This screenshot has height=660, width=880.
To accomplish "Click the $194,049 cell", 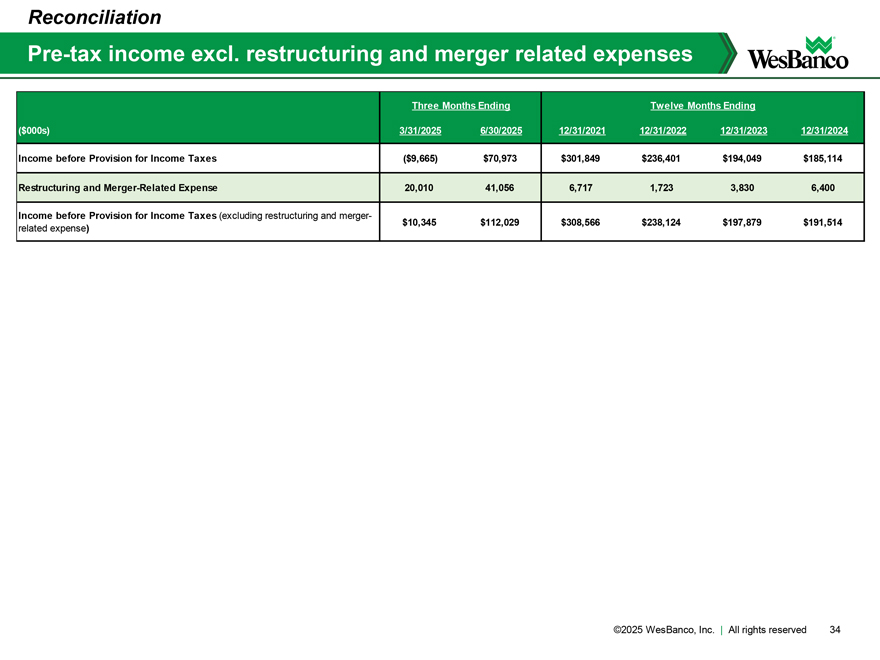I will [x=742, y=158].
